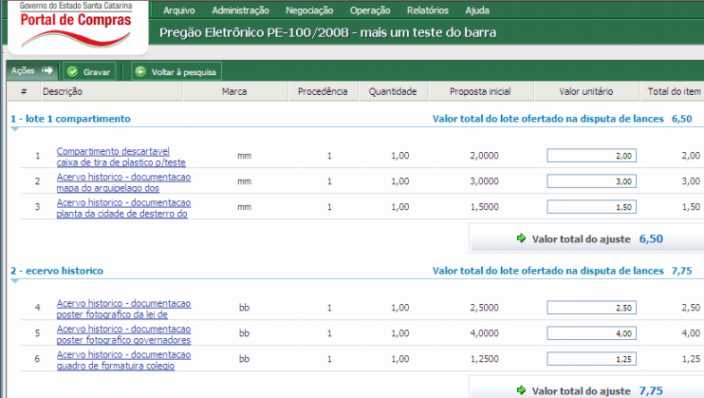Click the # column header
This screenshot has width=704, height=398.
click(24, 91)
